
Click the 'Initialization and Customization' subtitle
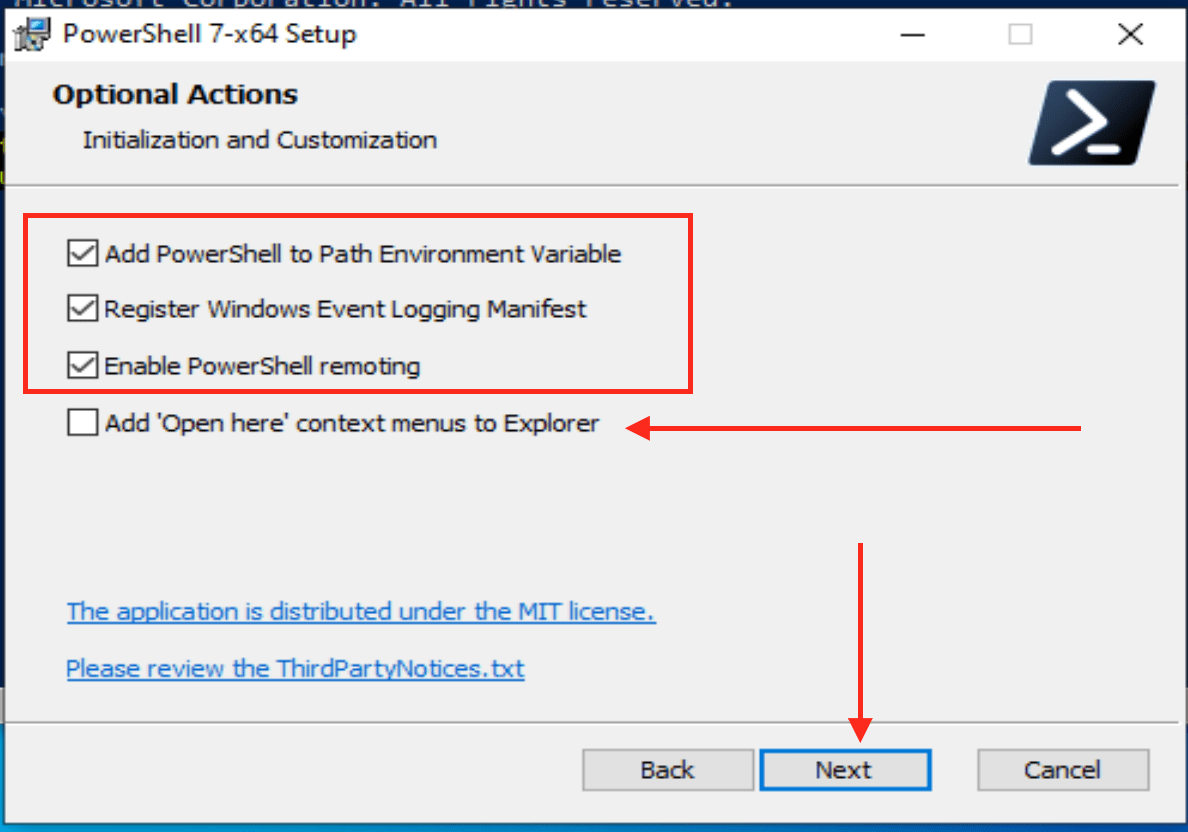[259, 140]
